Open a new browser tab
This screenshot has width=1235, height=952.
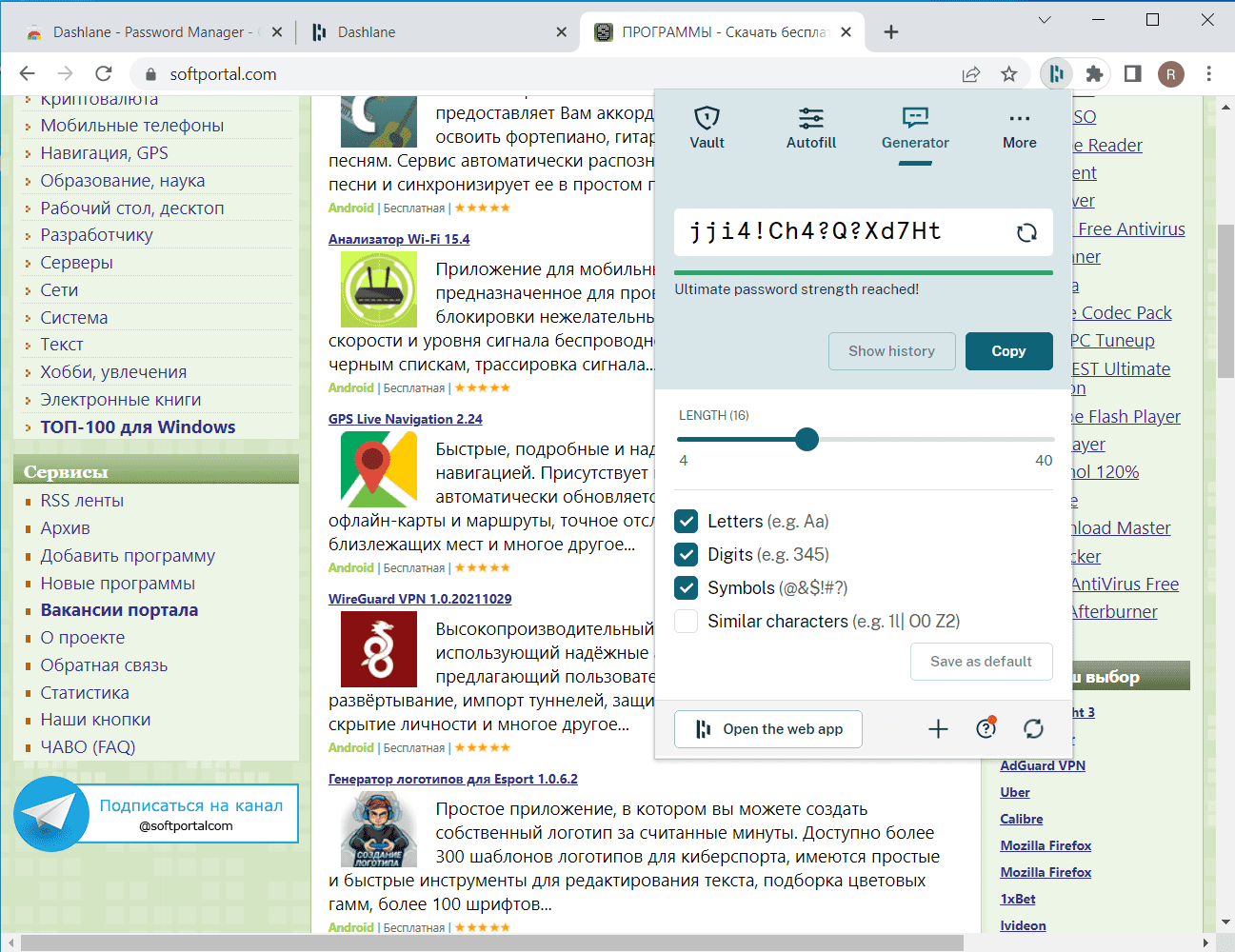point(891,32)
